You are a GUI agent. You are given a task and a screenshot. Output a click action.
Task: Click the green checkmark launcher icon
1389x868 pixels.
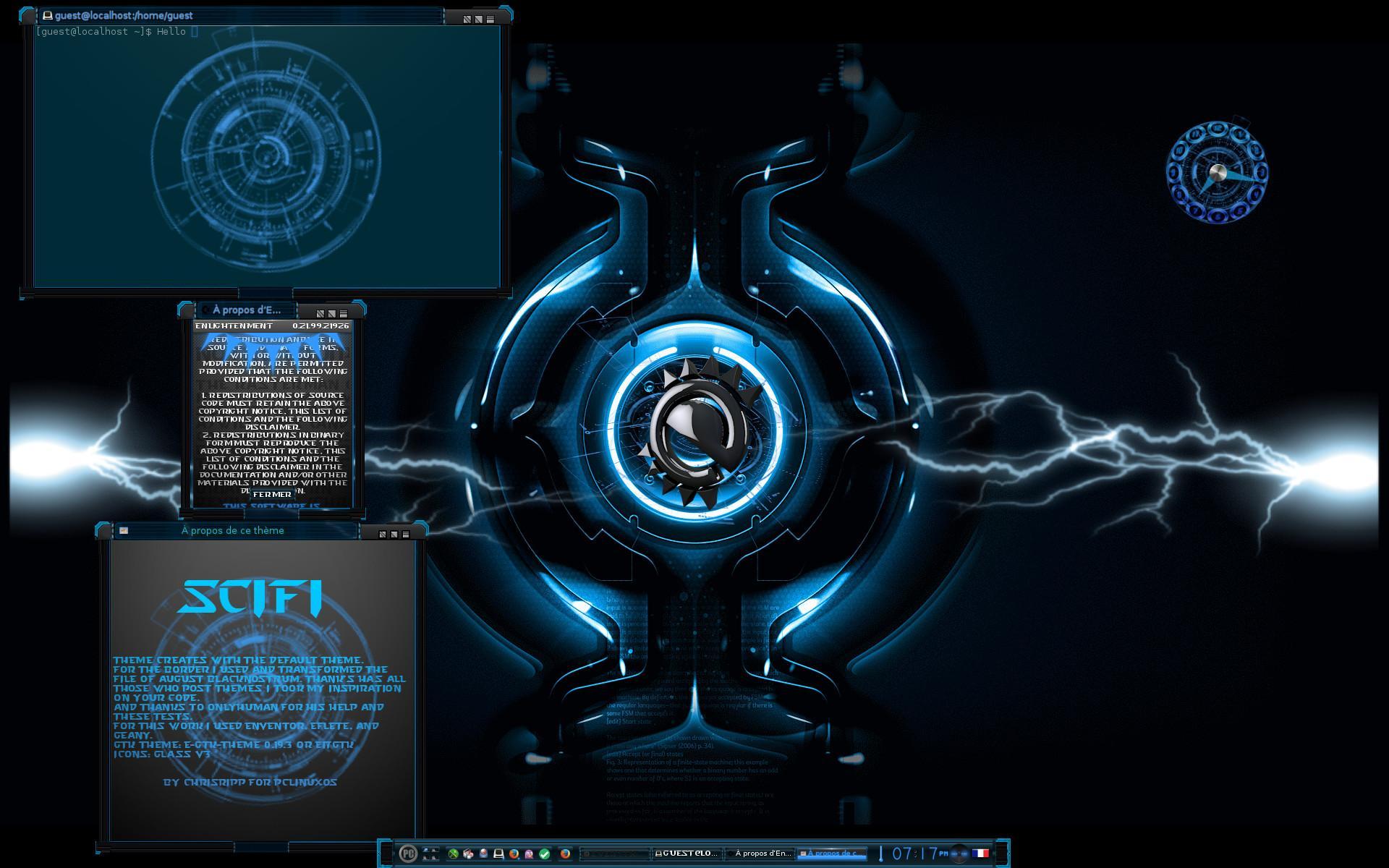(x=544, y=854)
